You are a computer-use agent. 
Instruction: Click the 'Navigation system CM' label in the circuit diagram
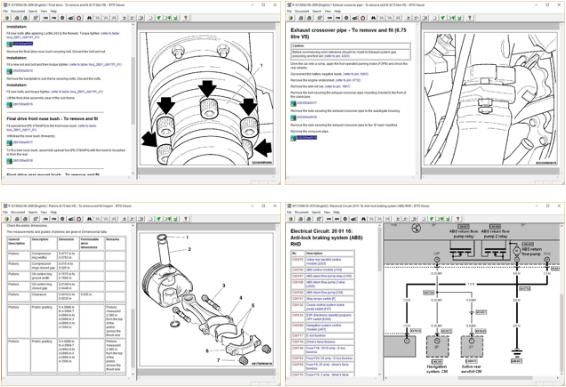[x=437, y=369]
